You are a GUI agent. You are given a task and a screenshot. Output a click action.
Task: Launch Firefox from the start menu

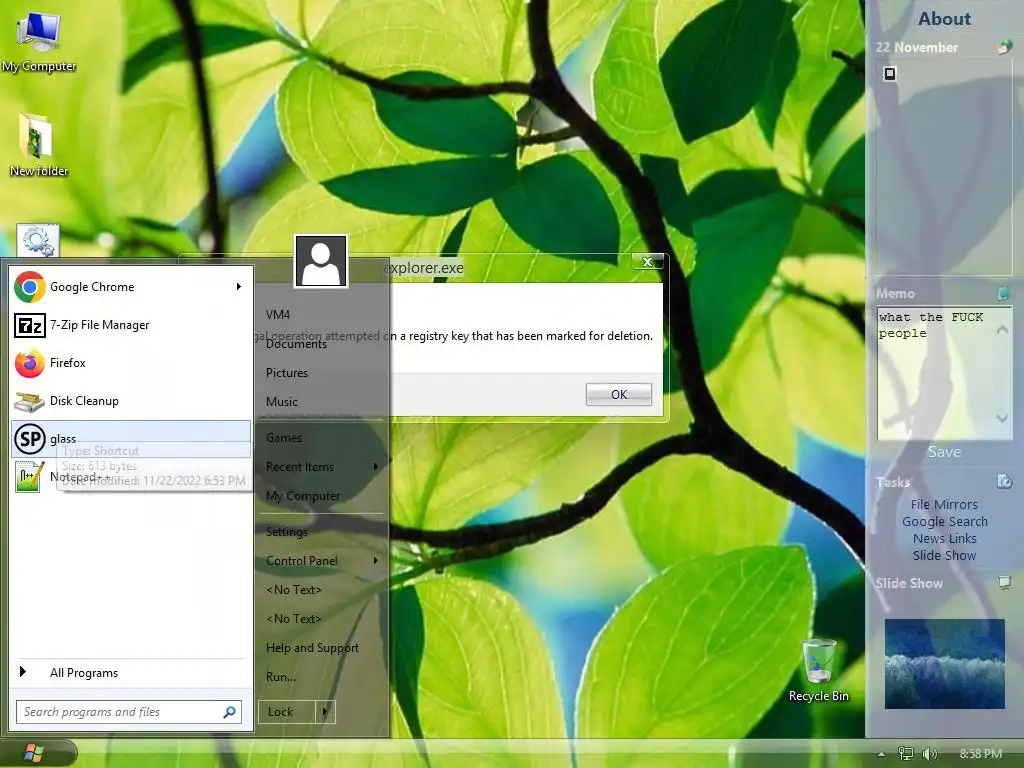(x=131, y=363)
